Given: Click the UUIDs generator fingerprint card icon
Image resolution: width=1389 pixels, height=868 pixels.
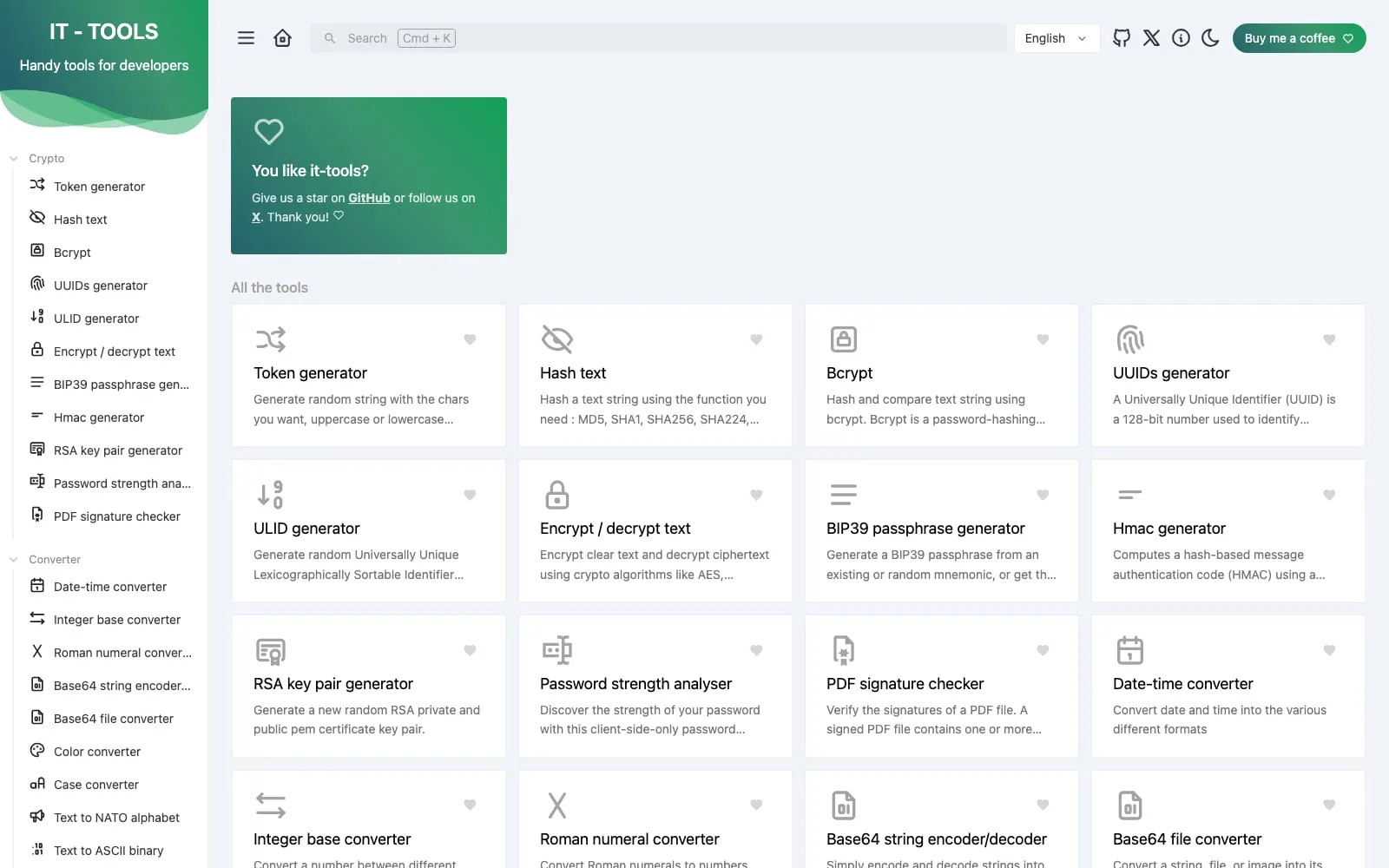Looking at the screenshot, I should [x=1129, y=339].
